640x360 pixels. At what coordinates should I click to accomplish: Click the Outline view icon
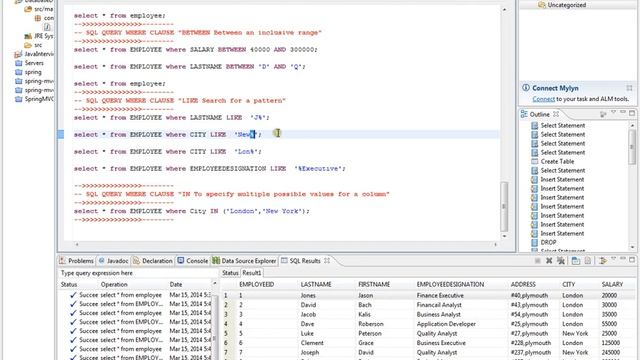pos(524,114)
